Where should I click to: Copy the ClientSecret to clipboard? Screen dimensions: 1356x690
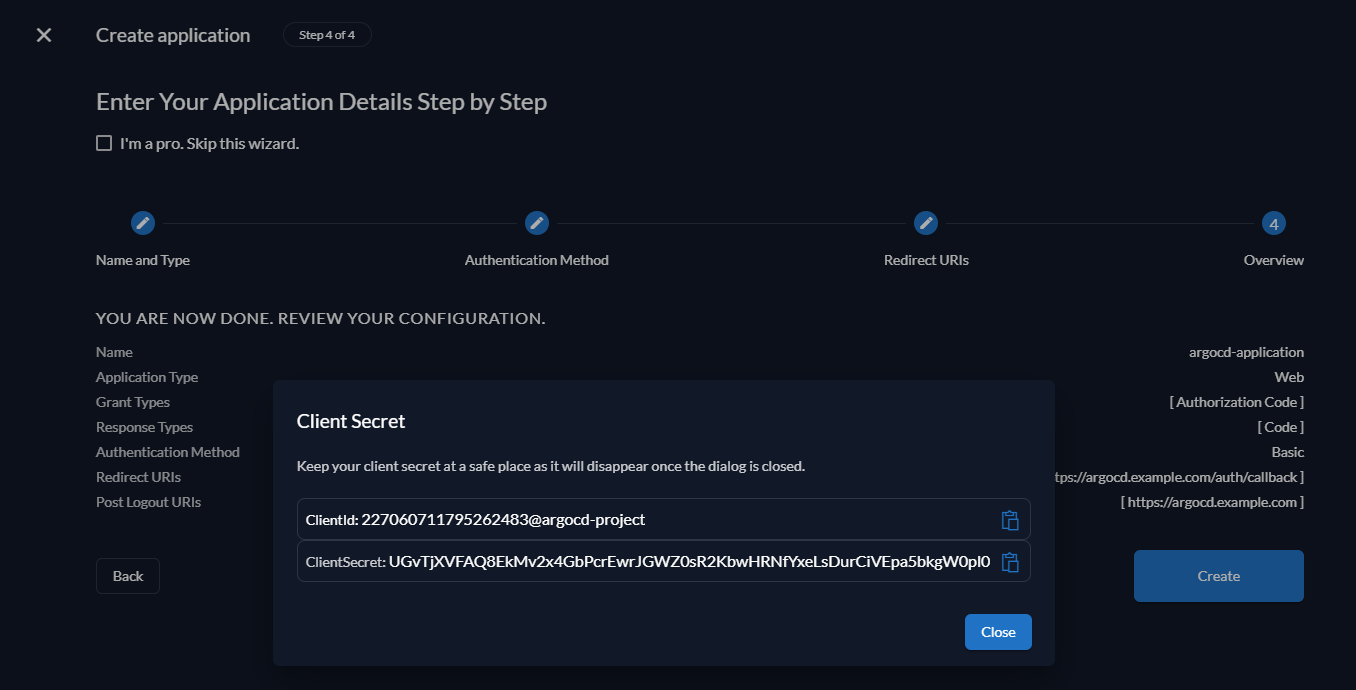point(1010,562)
